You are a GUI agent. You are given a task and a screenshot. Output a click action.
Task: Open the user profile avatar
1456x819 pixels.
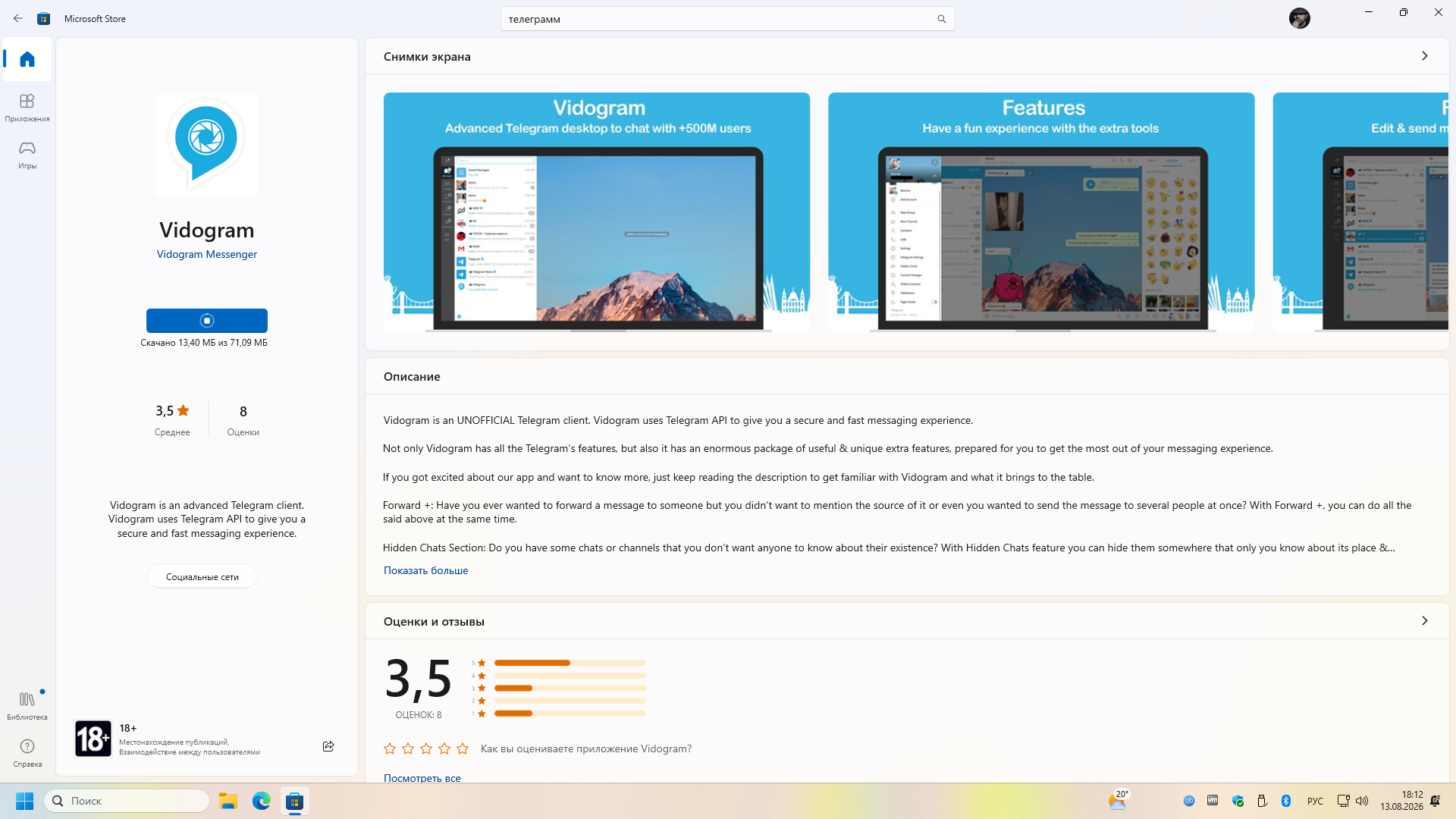(x=1299, y=18)
